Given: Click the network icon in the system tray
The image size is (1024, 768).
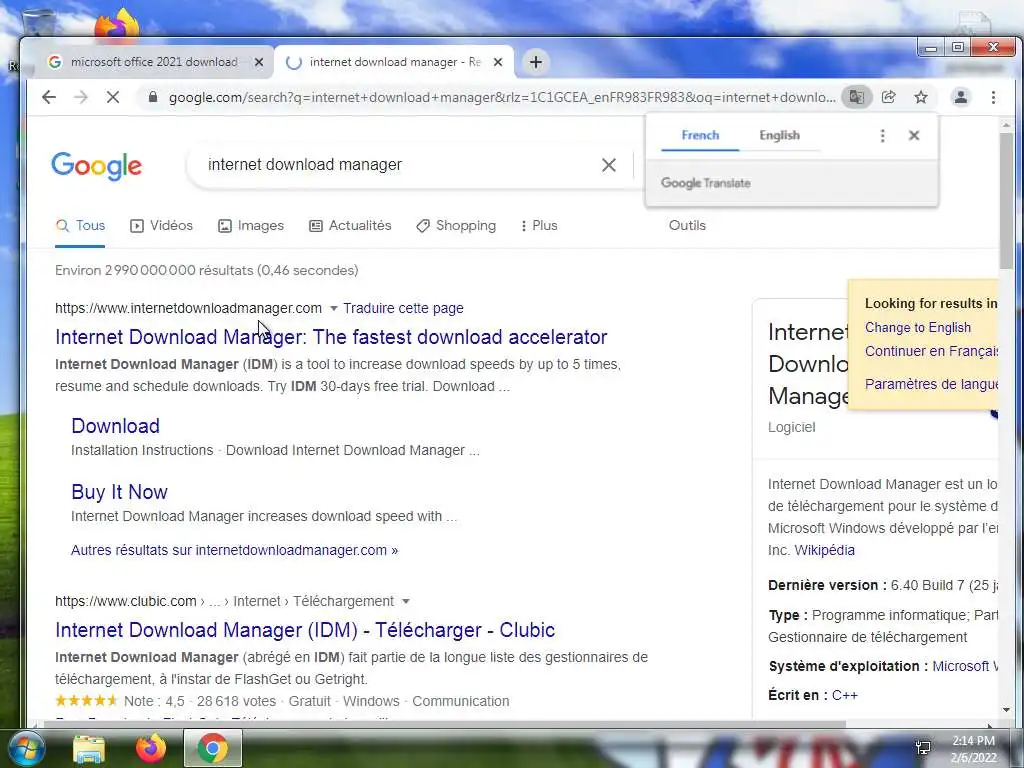Looking at the screenshot, I should (923, 748).
